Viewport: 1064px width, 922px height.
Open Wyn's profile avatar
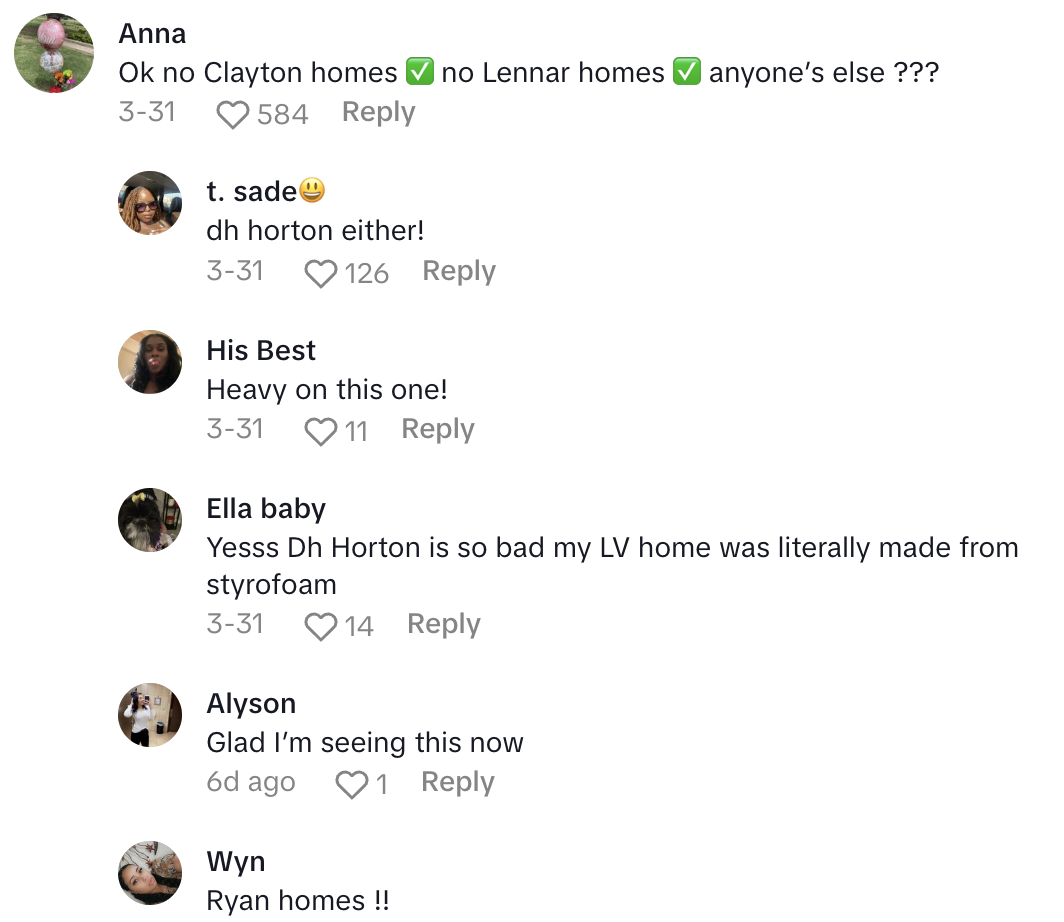pyautogui.click(x=150, y=873)
